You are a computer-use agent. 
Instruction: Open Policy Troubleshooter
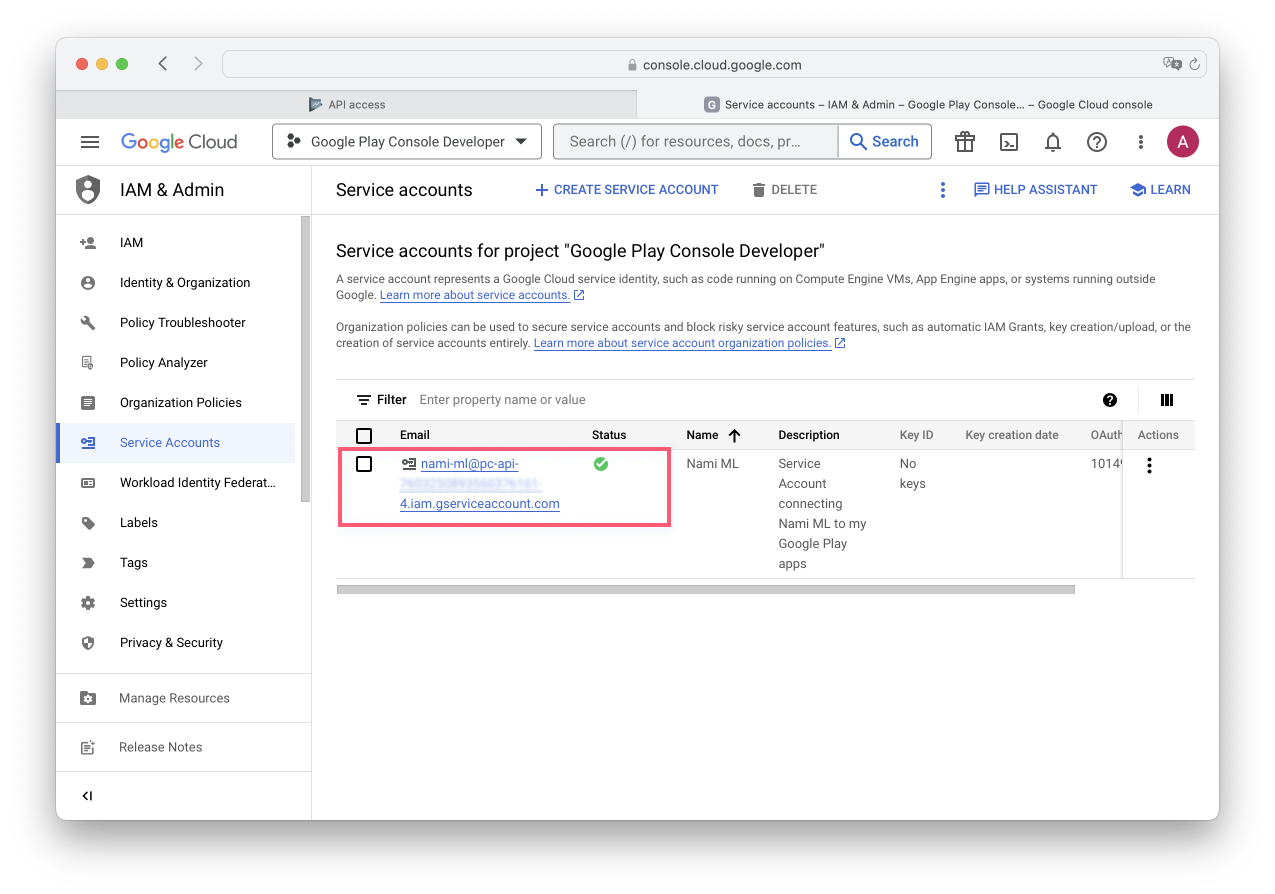pos(176,323)
